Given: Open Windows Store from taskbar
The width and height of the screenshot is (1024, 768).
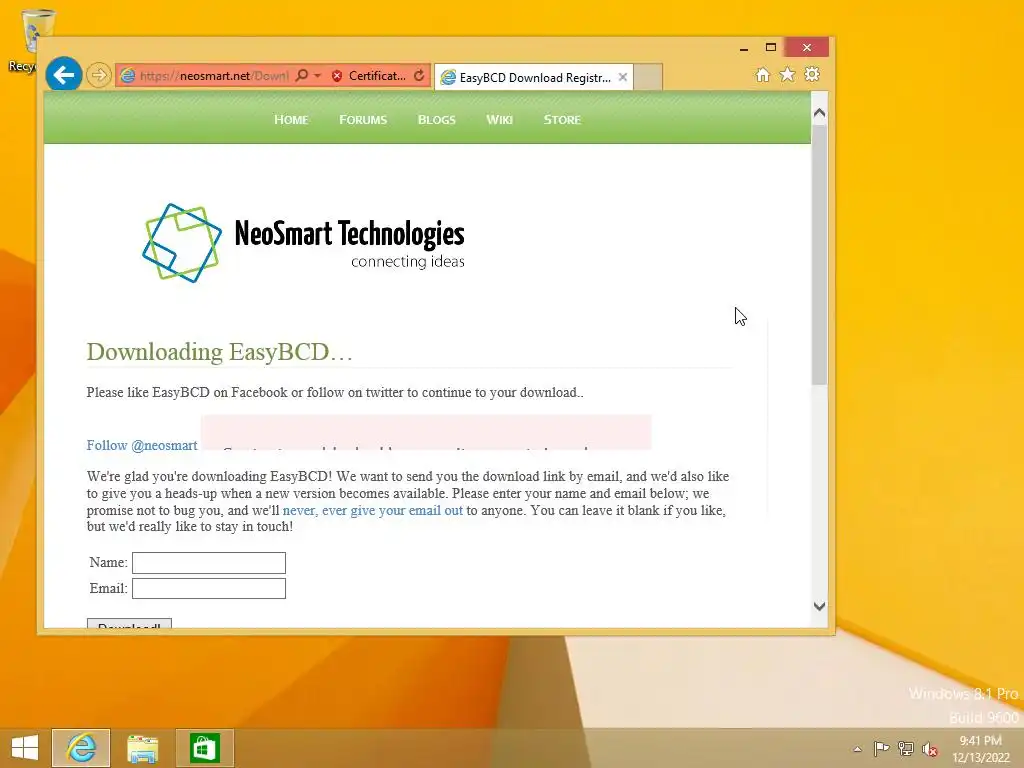Looking at the screenshot, I should coord(204,748).
